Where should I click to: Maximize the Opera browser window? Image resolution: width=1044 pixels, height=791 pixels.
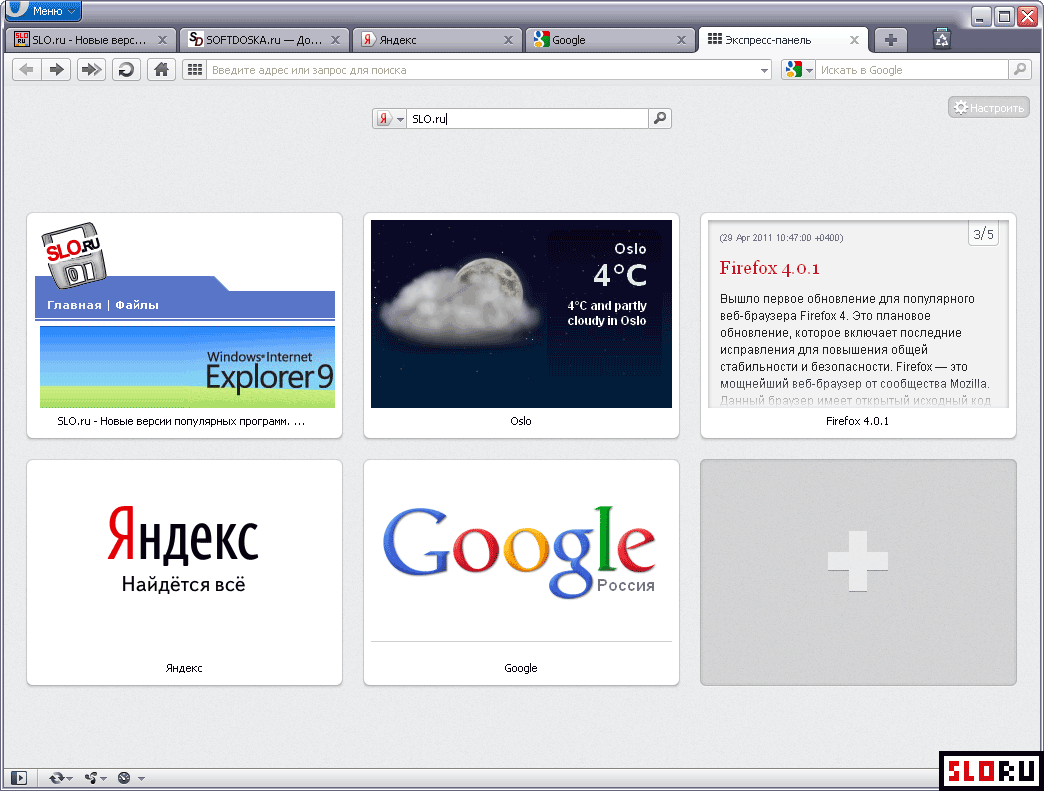(1004, 16)
